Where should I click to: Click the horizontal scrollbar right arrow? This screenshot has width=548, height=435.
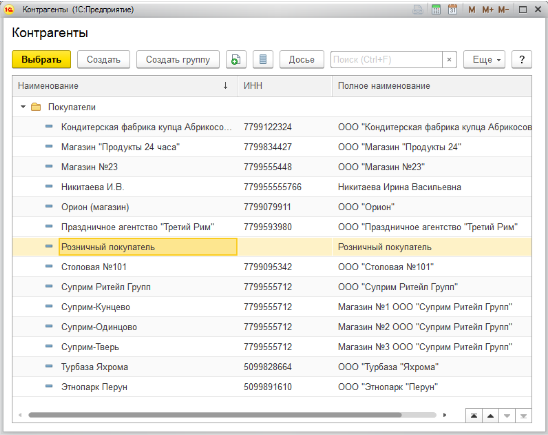(x=445, y=415)
